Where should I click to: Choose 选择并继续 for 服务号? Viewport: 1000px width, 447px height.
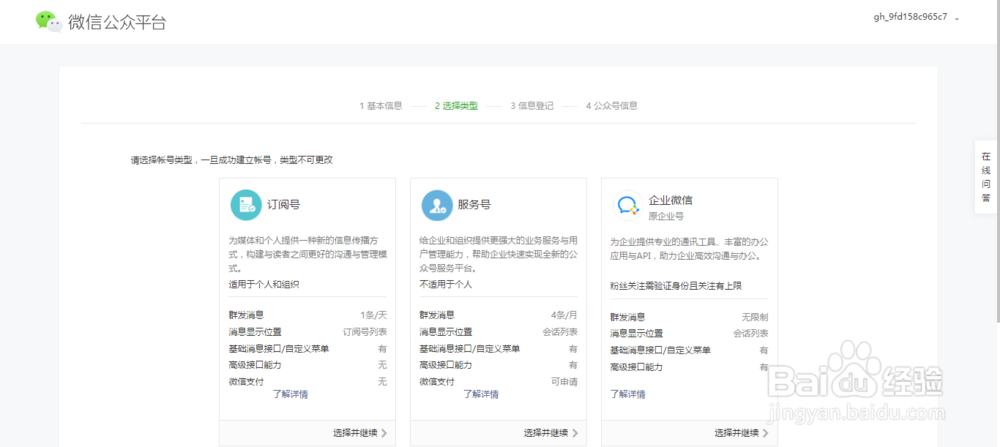coord(550,433)
